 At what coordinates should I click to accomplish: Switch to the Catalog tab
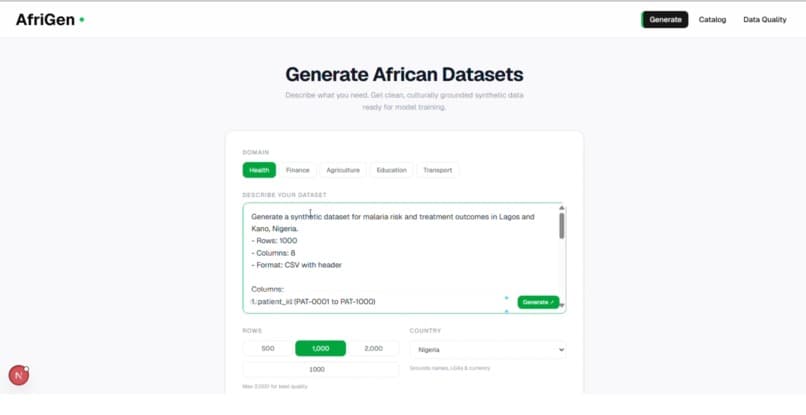click(x=712, y=20)
